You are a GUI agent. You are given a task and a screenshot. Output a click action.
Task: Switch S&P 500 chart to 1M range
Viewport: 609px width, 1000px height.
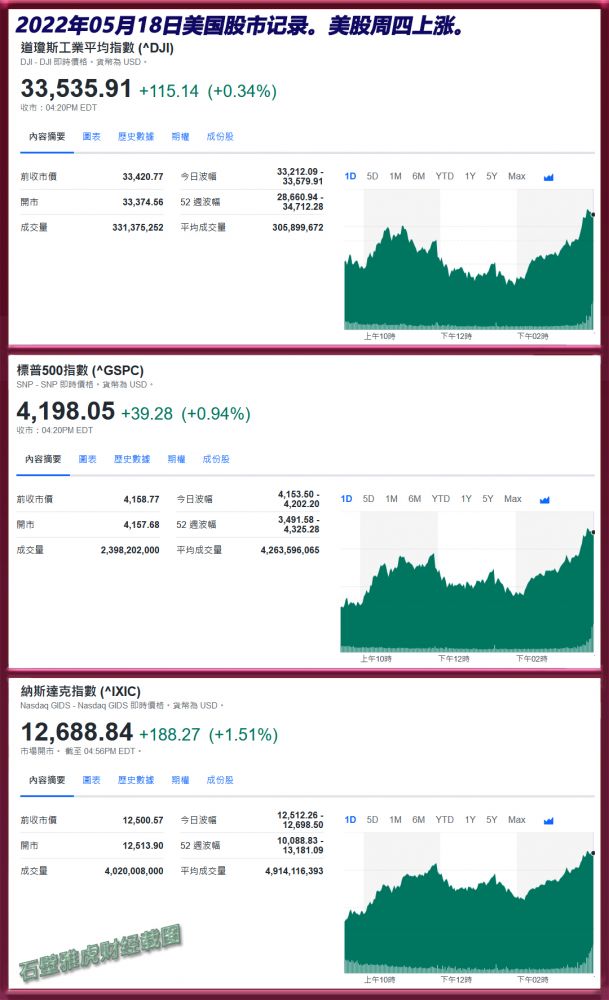[391, 498]
